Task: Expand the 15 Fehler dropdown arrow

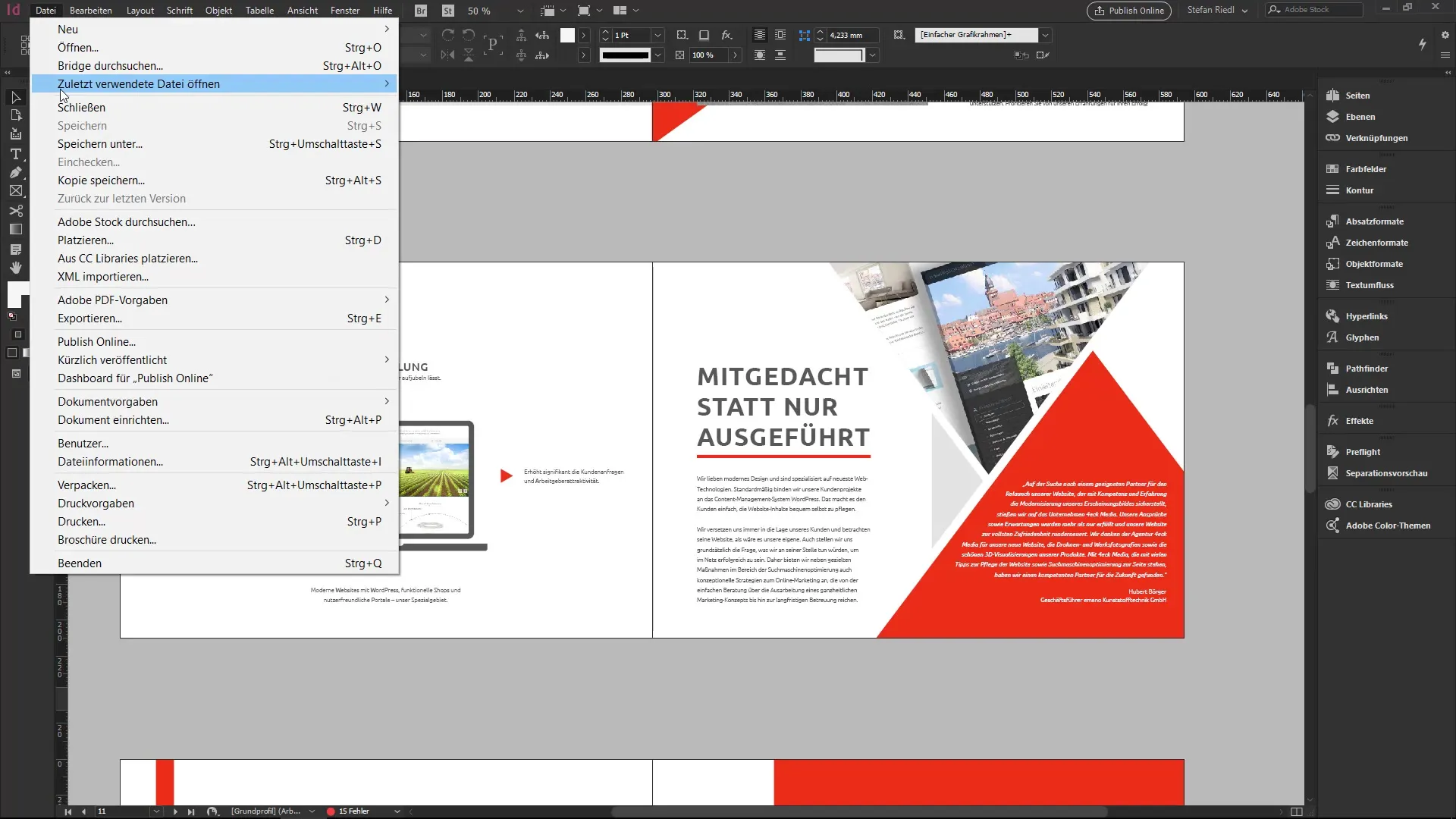Action: tap(397, 811)
